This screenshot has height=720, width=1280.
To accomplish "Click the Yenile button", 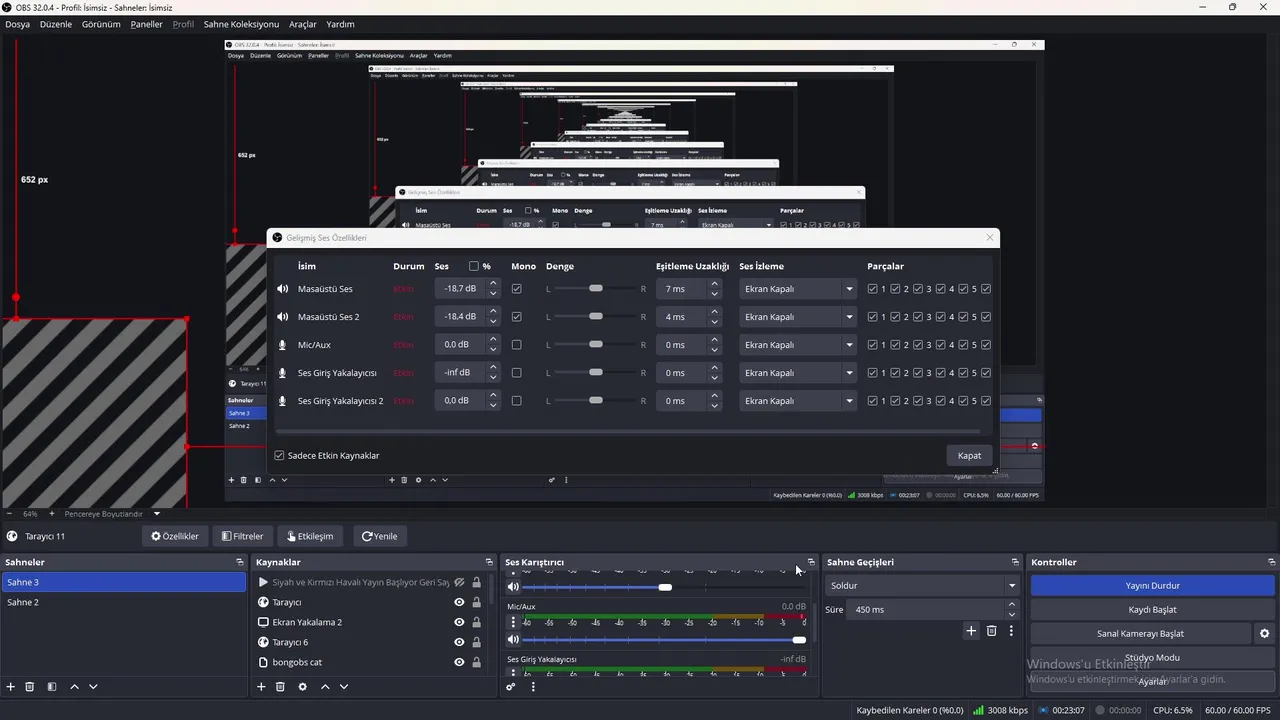I will (380, 536).
